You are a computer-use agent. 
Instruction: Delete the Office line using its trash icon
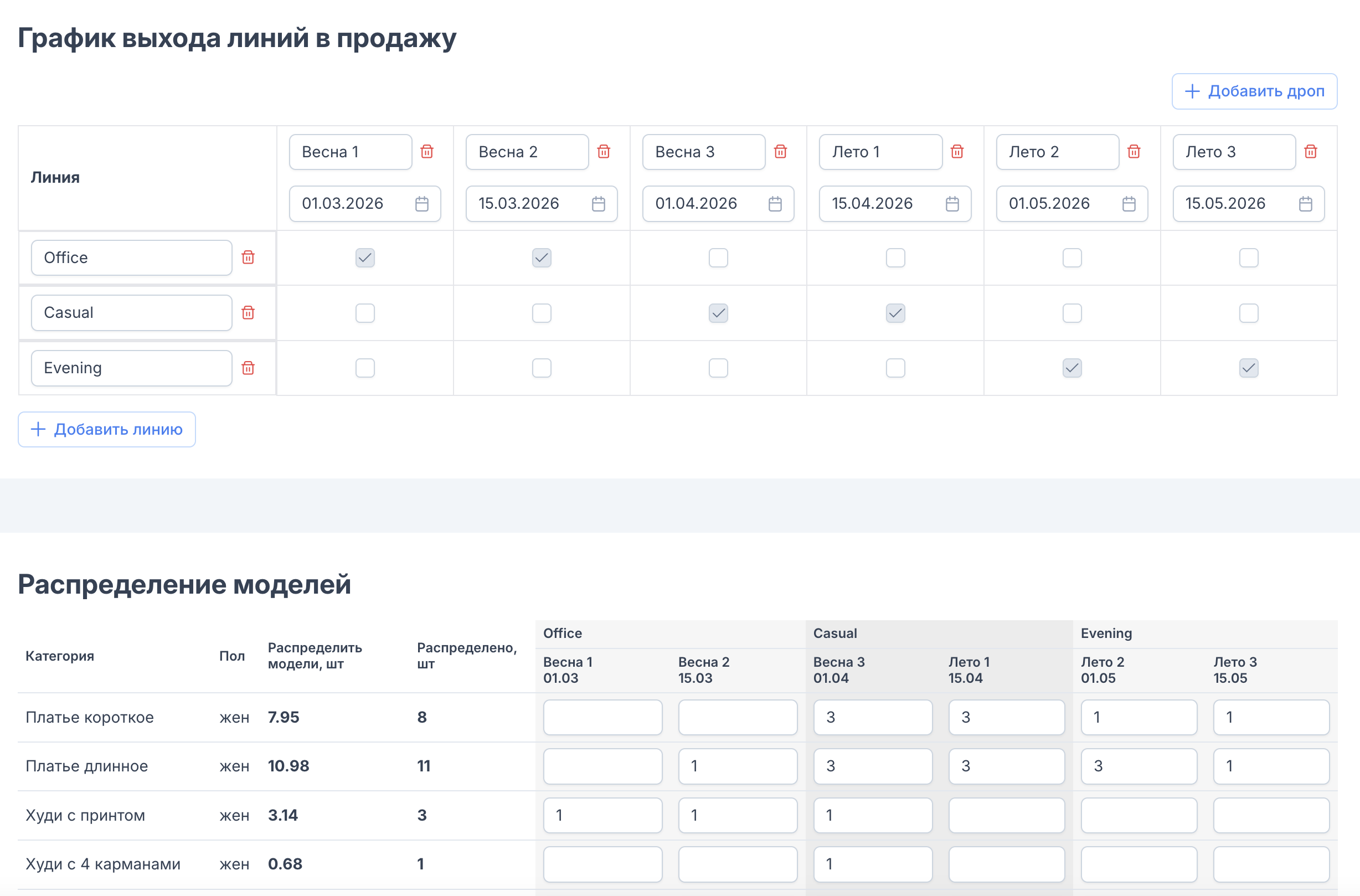(x=248, y=257)
